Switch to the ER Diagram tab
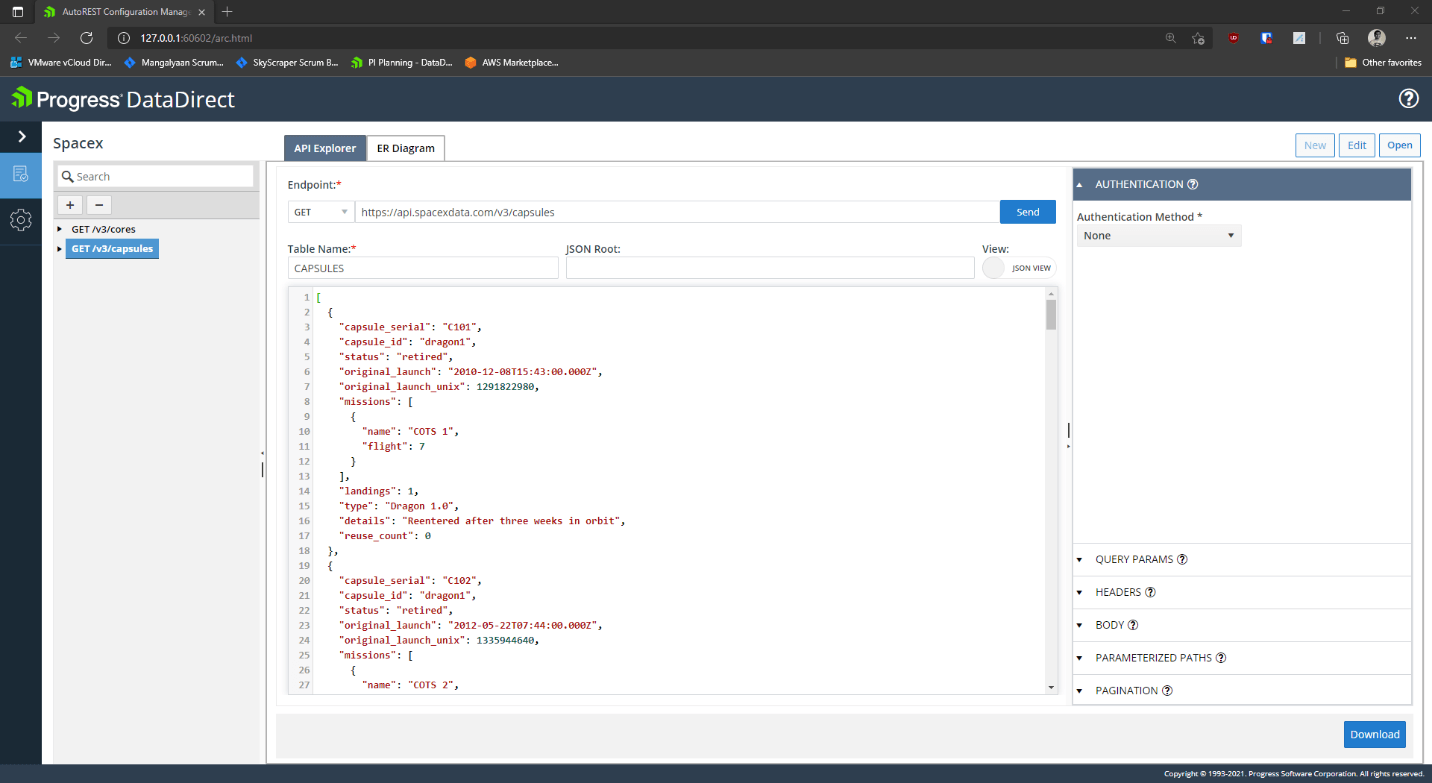This screenshot has height=783, width=1432. [x=405, y=148]
